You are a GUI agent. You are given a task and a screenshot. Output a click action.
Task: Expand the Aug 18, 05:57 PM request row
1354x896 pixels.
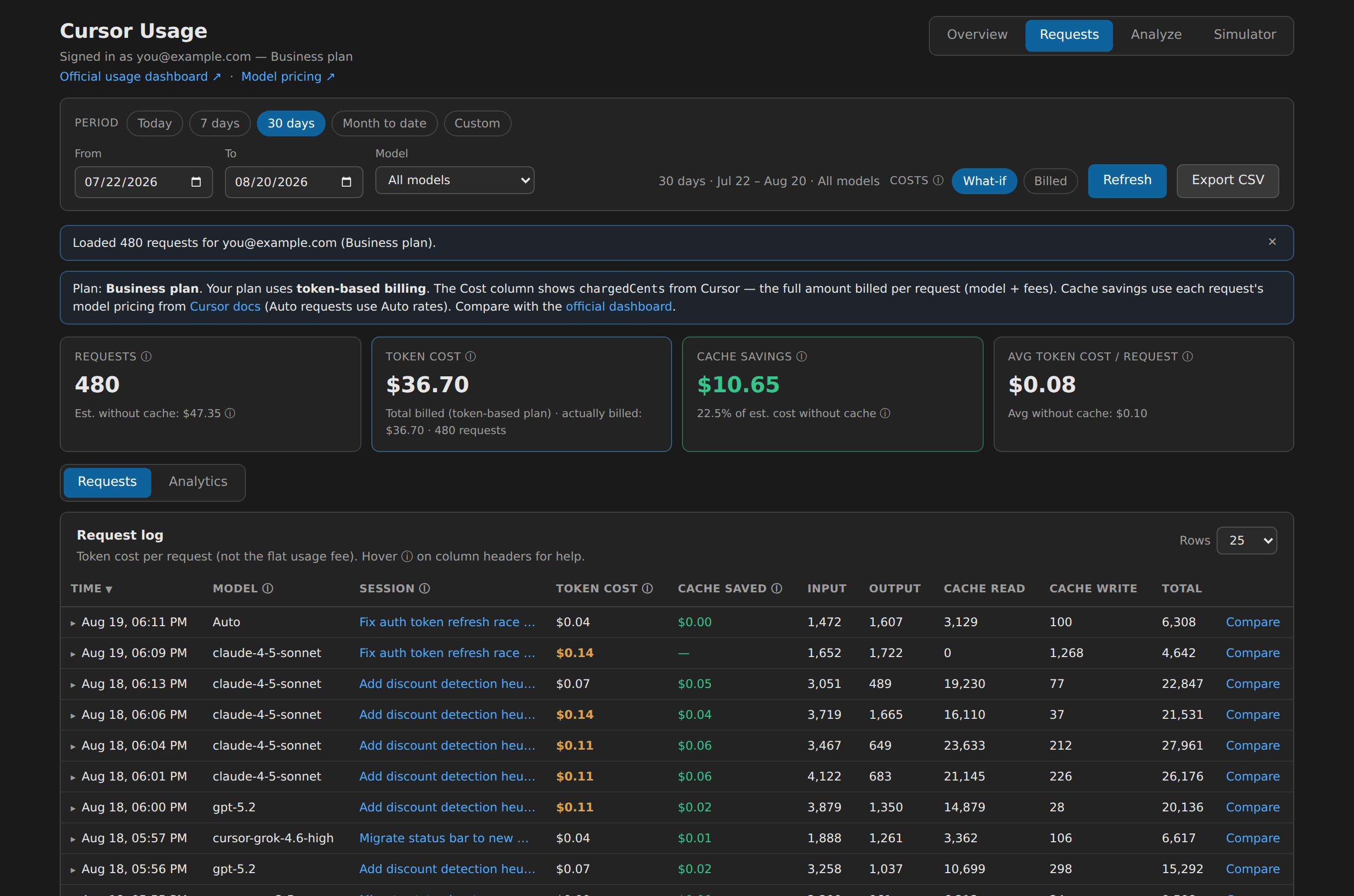(x=73, y=839)
